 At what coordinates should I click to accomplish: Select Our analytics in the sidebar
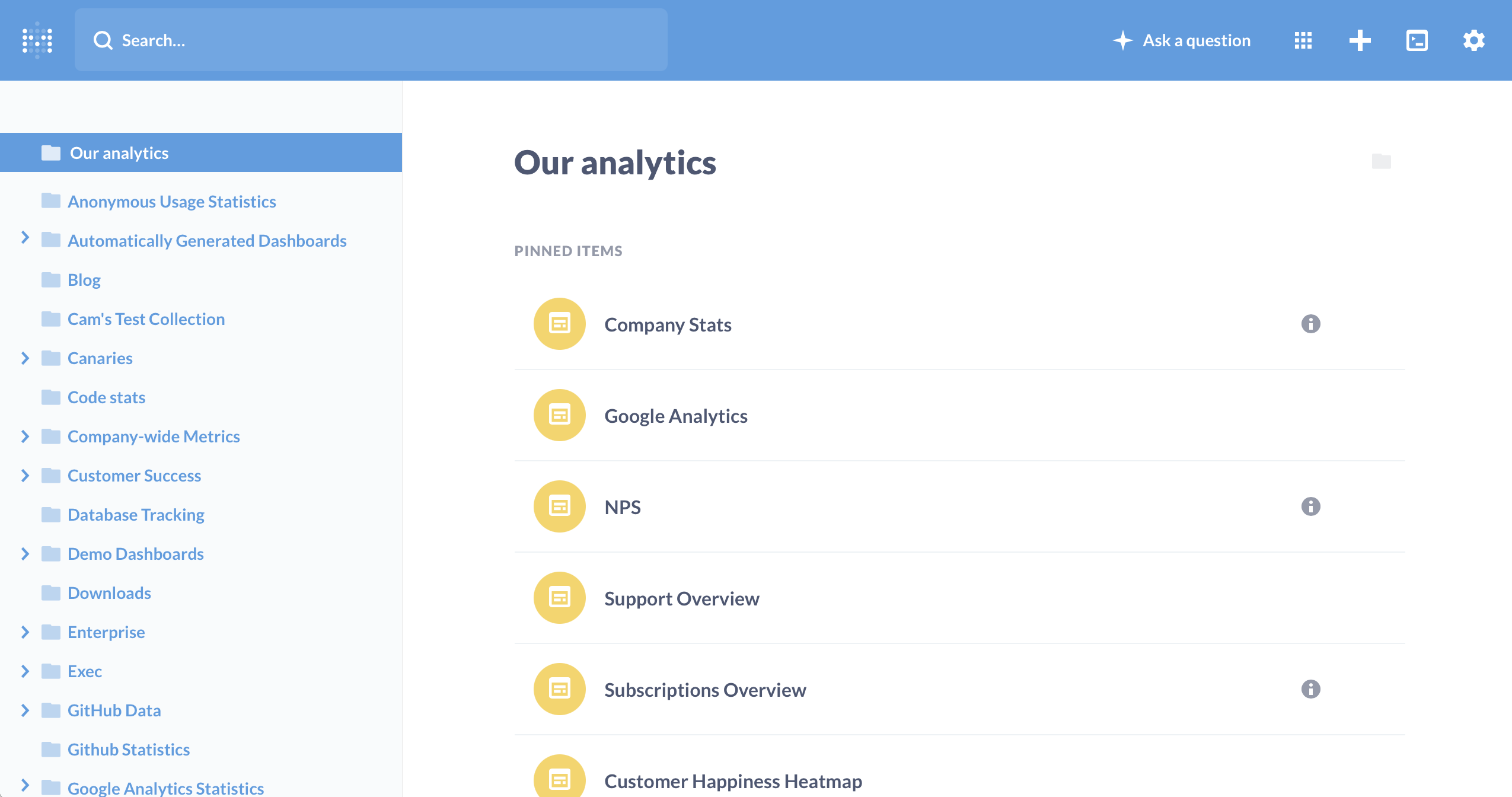coord(119,153)
